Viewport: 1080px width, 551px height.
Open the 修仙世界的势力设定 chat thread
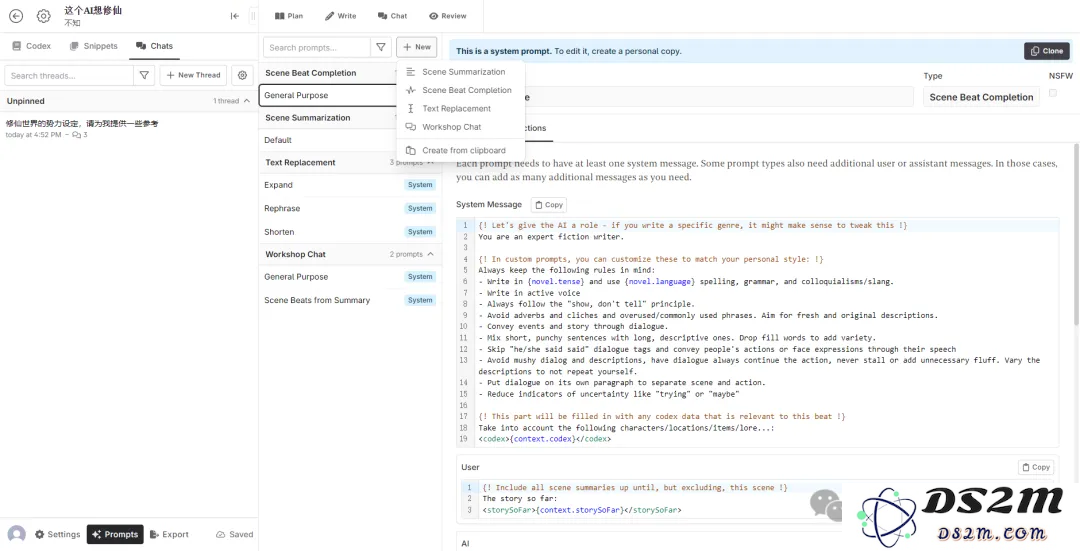[129, 128]
